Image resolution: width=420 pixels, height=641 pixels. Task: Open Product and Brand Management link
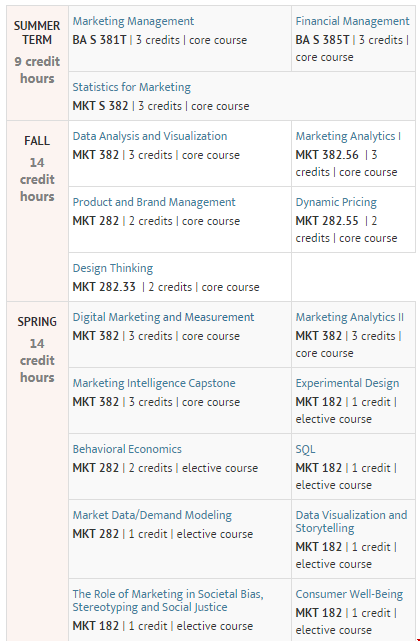[x=154, y=202]
